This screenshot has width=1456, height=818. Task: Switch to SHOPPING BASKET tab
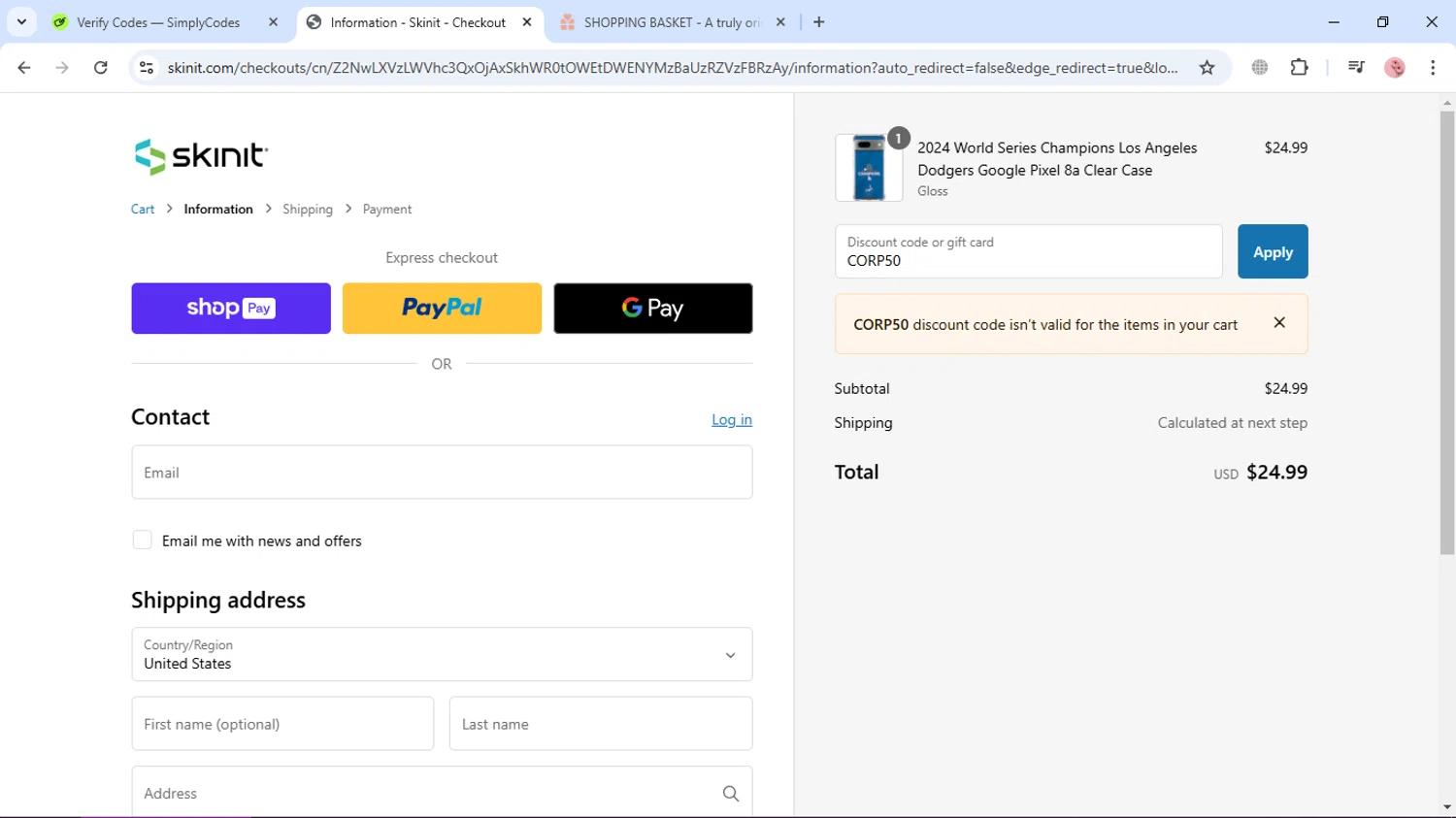(673, 22)
